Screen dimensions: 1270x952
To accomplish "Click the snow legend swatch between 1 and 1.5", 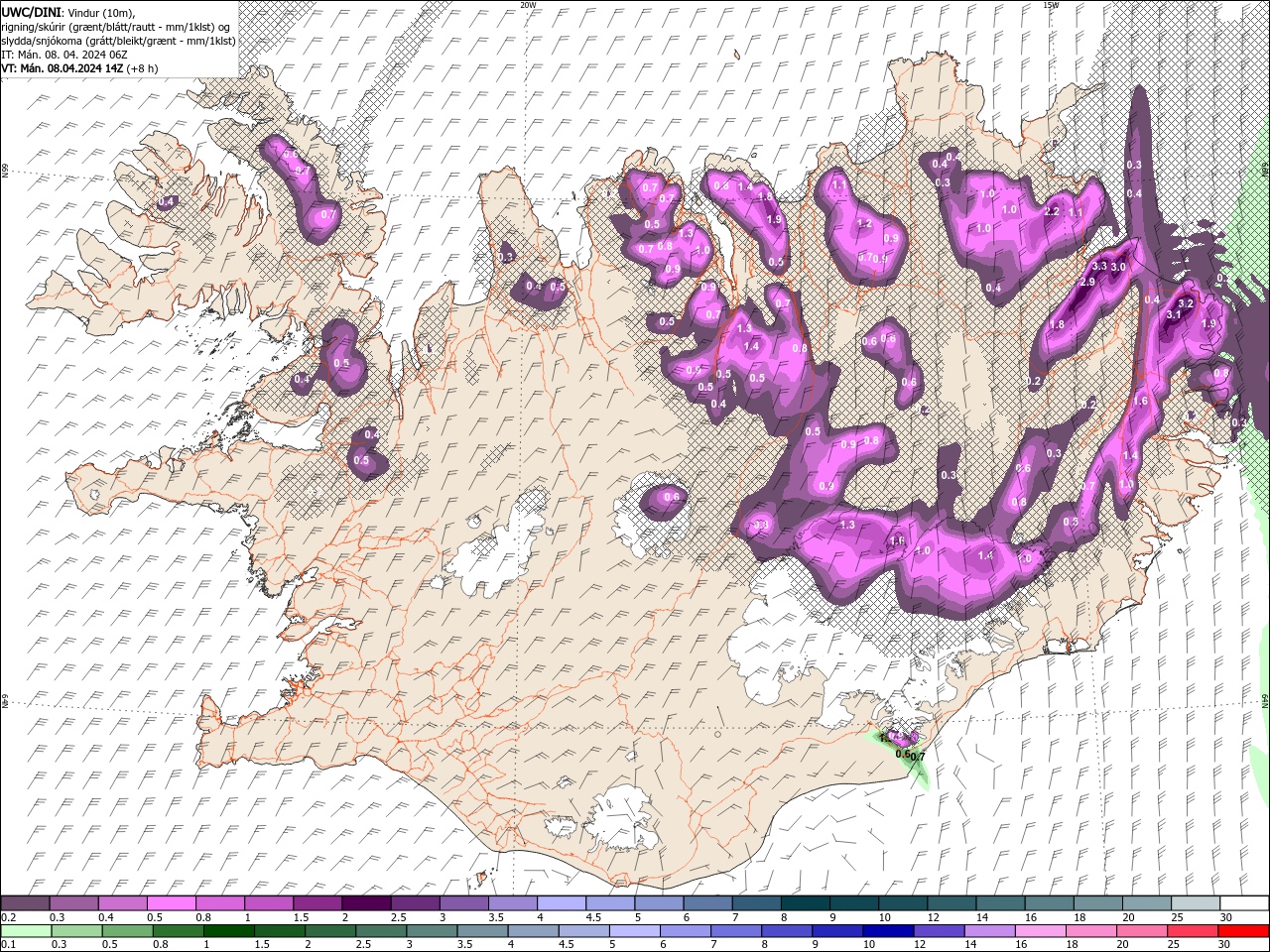I will (x=268, y=903).
